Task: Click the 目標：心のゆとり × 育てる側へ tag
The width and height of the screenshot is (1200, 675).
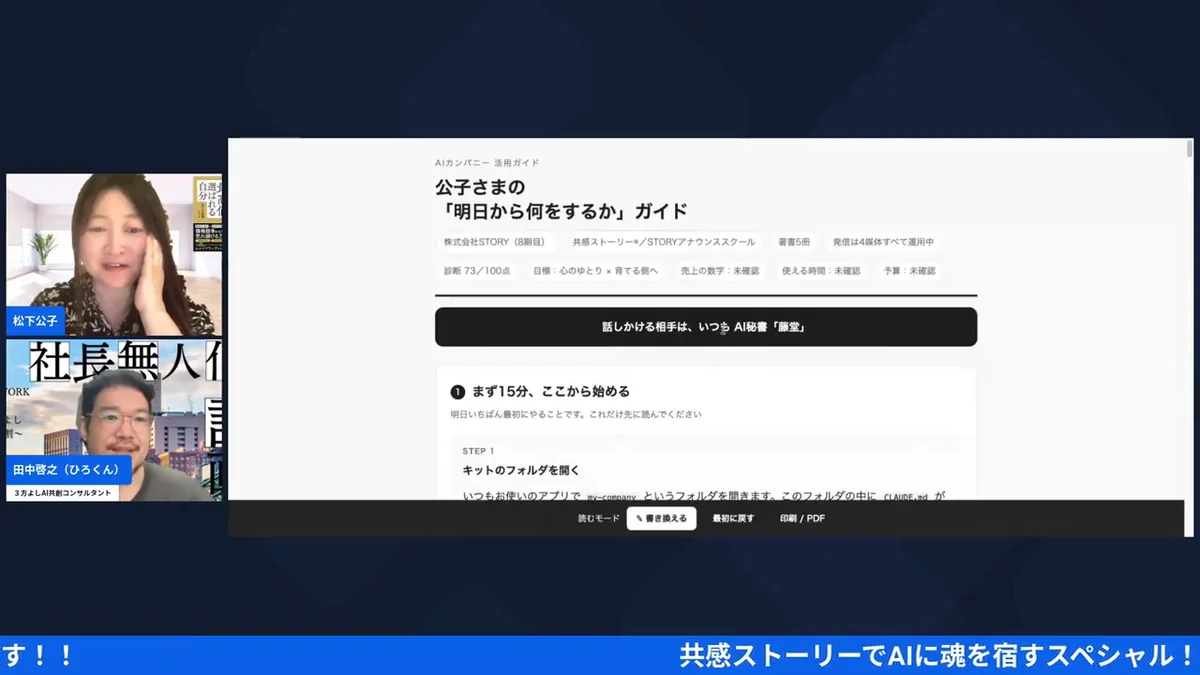Action: (x=595, y=271)
